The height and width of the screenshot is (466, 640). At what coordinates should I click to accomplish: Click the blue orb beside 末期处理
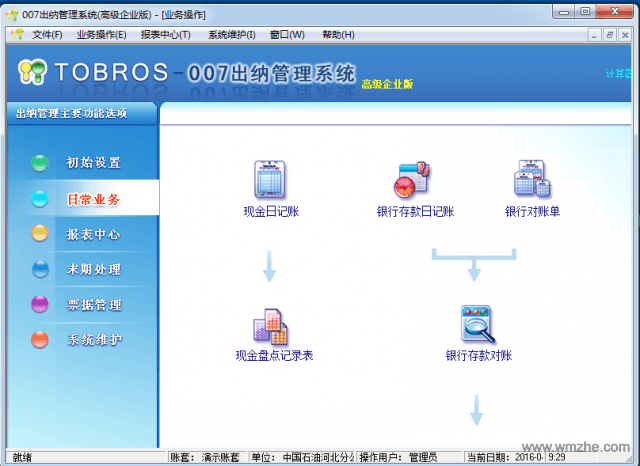pyautogui.click(x=40, y=269)
